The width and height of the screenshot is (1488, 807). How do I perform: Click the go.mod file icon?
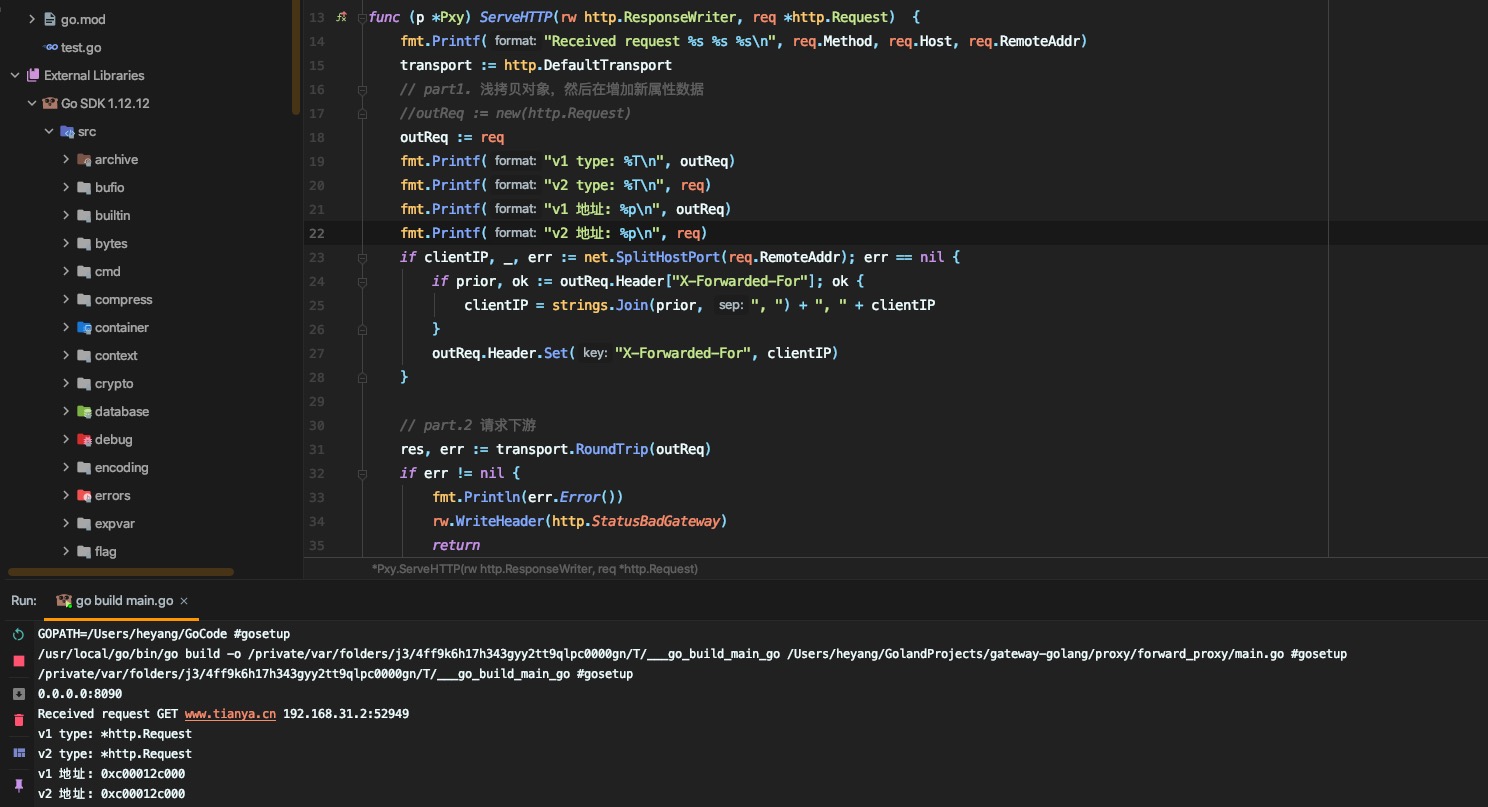click(50, 19)
